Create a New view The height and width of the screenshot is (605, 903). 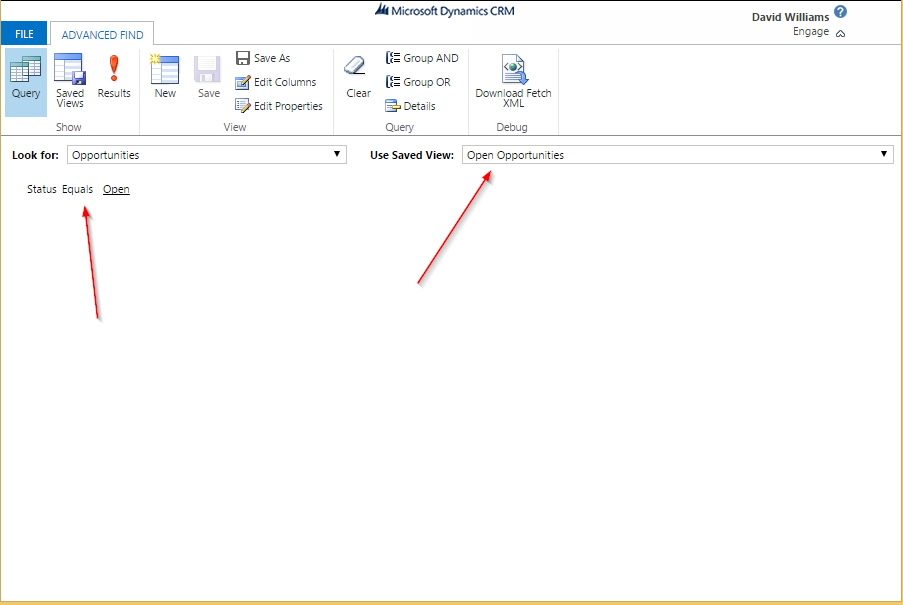click(x=165, y=77)
